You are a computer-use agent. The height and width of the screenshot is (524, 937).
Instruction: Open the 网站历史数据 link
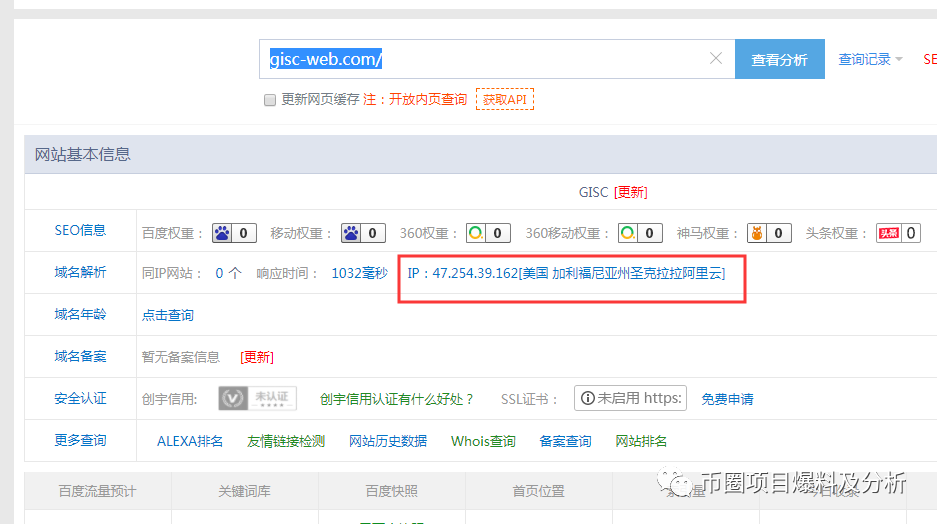(x=388, y=441)
